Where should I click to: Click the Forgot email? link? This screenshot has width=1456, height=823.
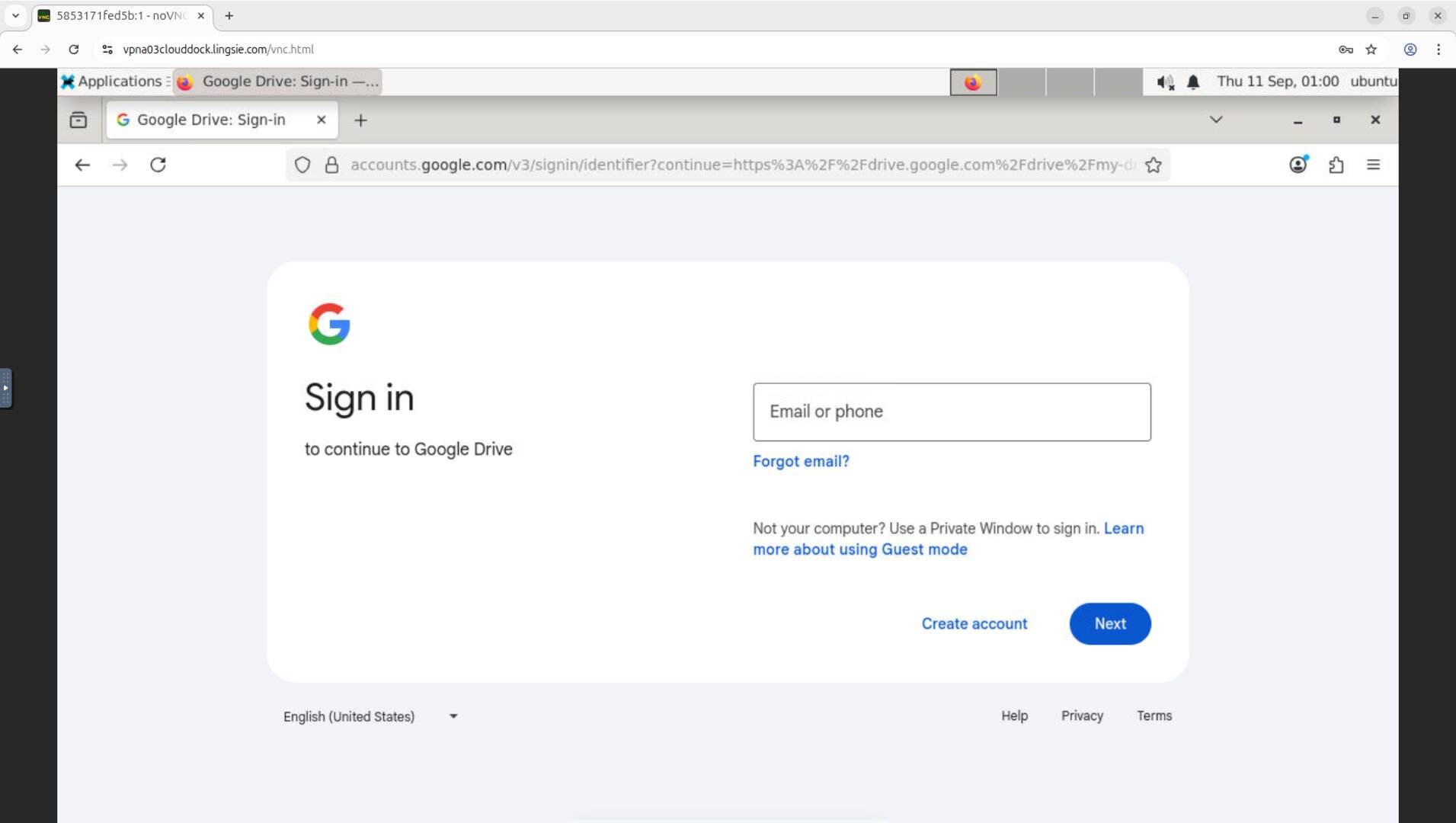point(801,461)
